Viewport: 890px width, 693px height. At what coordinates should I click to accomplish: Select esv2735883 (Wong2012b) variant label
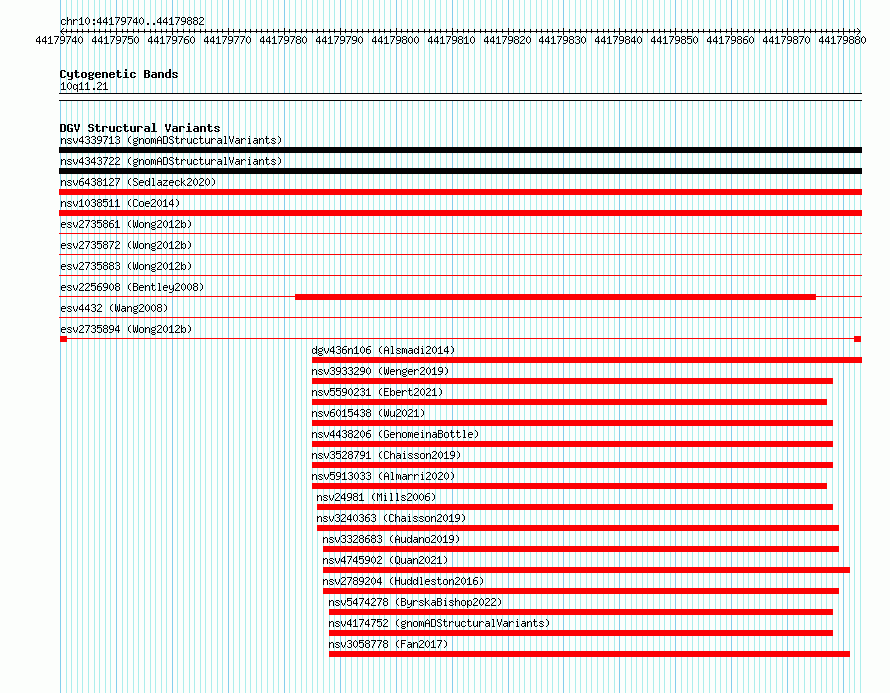(126, 266)
